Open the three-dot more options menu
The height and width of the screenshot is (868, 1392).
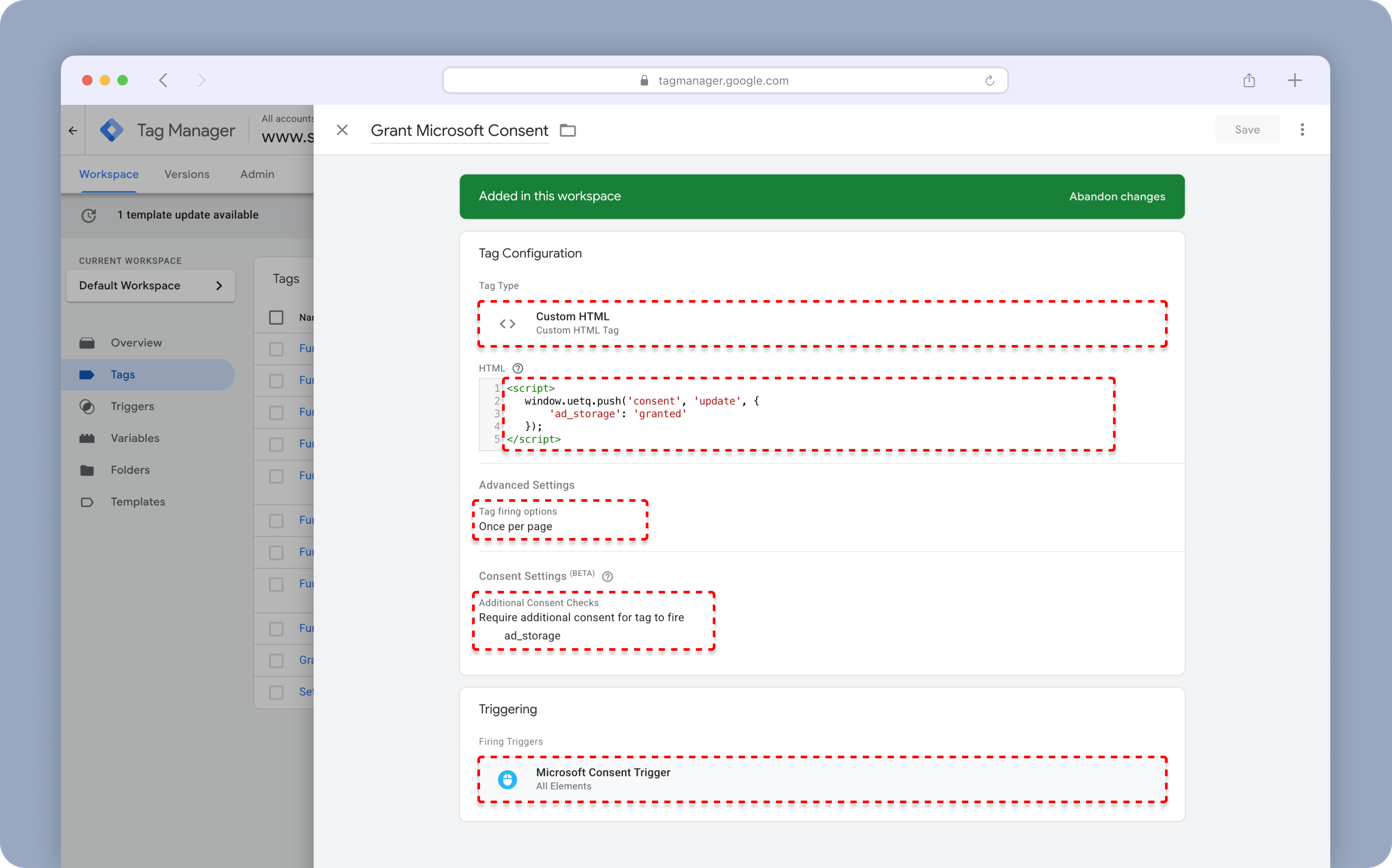(1302, 130)
